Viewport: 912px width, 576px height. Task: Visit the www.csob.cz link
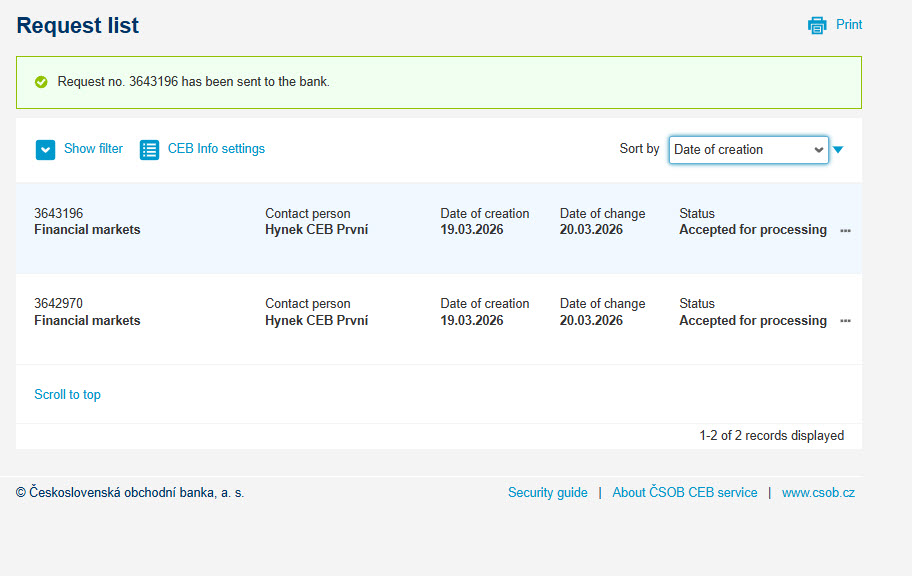818,493
